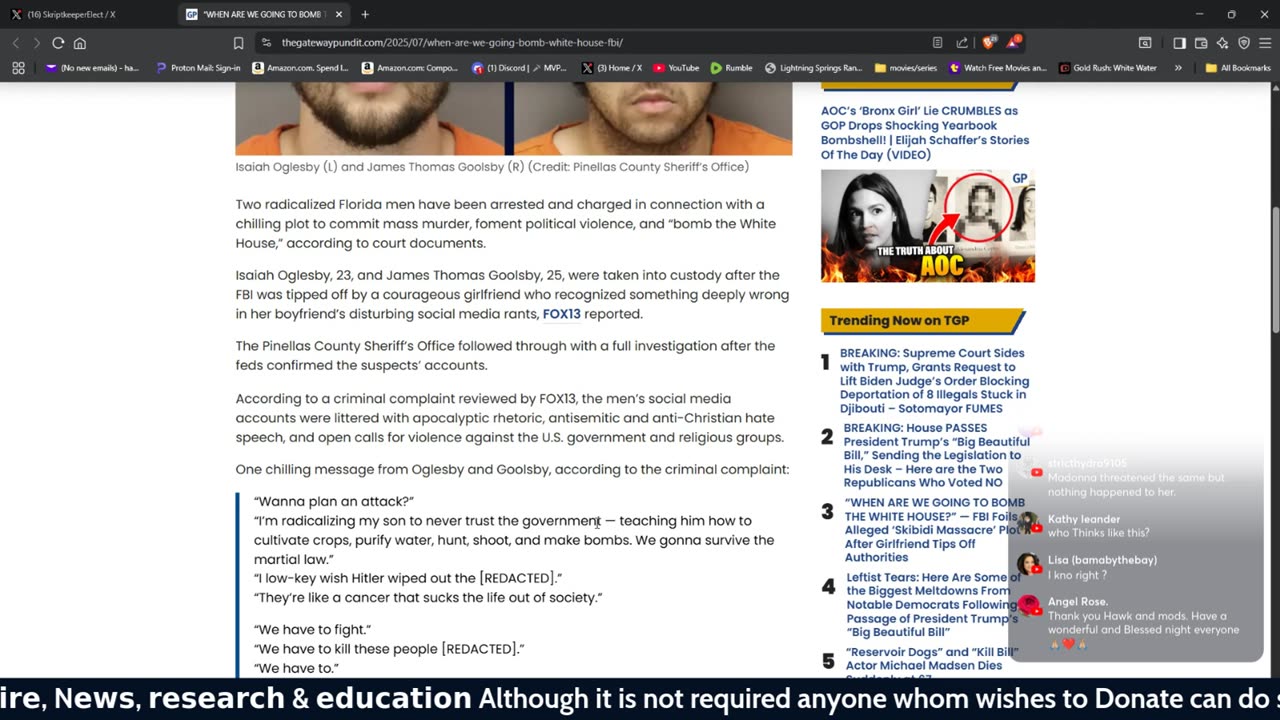Open Lightning Springs Ran... bookmark
1280x720 pixels.
coord(813,68)
